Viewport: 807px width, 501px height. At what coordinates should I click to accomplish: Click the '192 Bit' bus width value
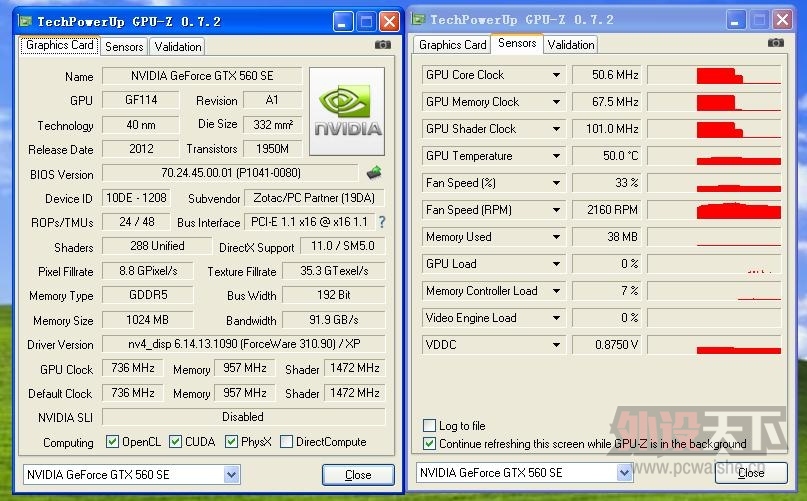(x=334, y=295)
